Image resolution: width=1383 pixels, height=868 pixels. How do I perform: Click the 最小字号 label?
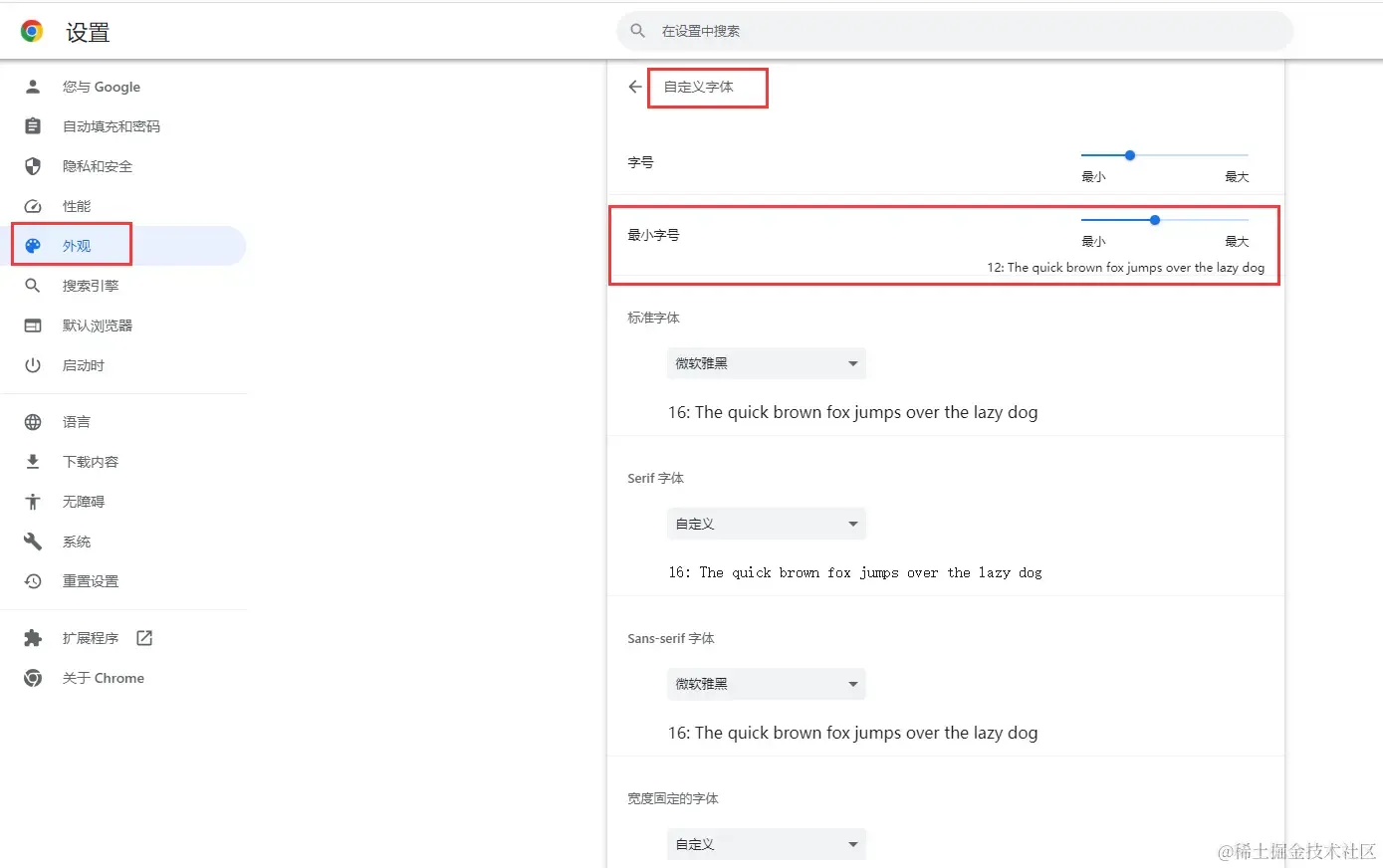[x=653, y=235]
